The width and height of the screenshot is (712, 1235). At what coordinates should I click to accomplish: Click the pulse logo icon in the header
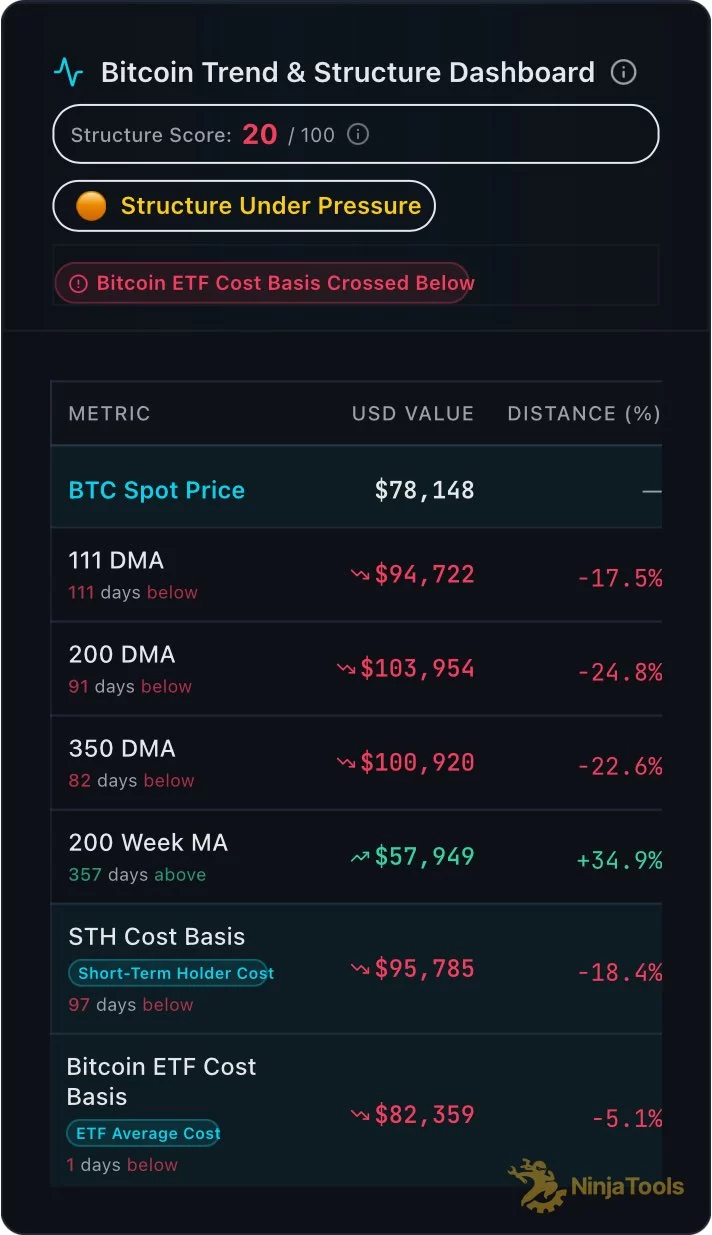pyautogui.click(x=69, y=72)
